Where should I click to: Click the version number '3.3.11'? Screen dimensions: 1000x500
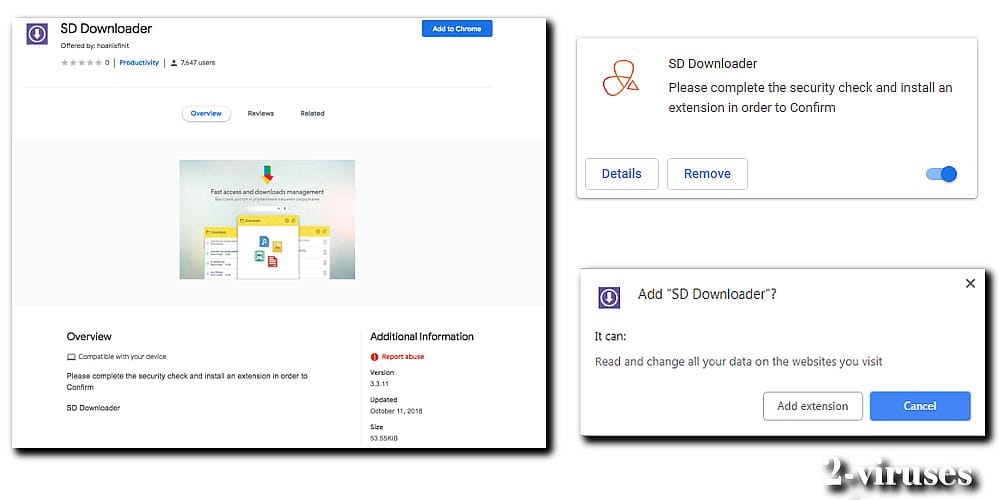click(379, 383)
